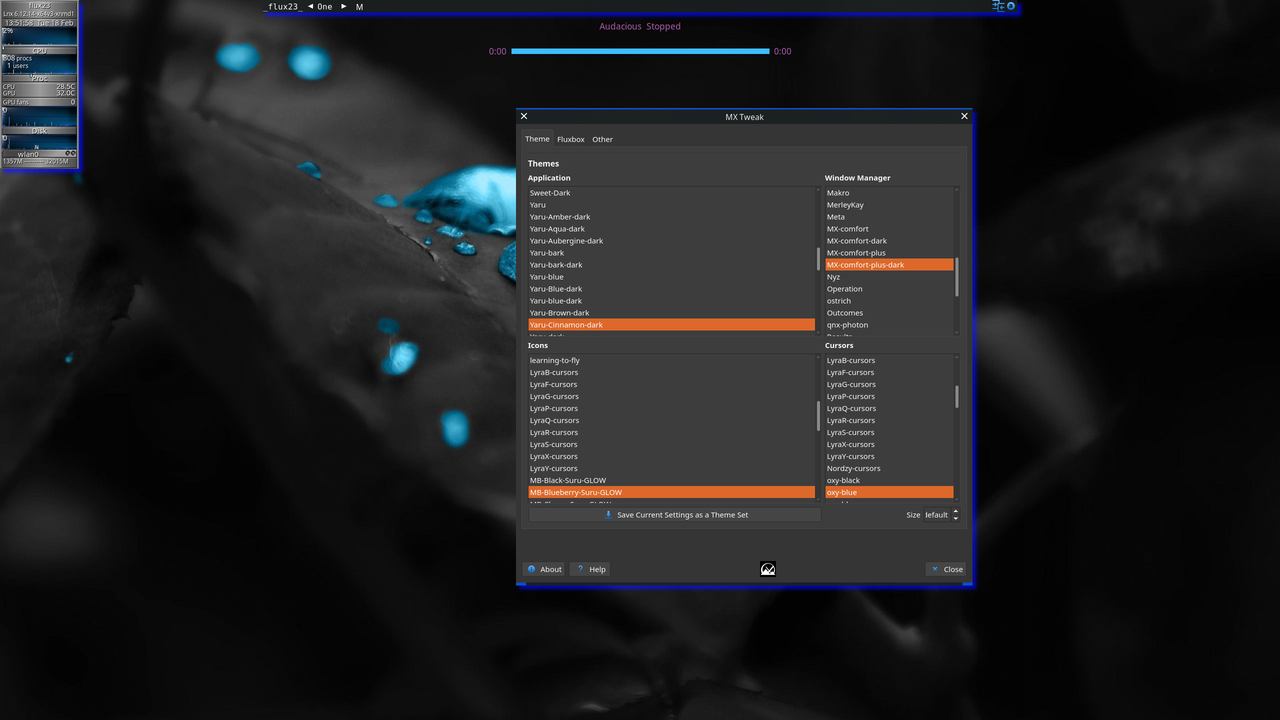The image size is (1280, 720).
Task: Select LyraB-cursors in the Cursors list
Action: [x=889, y=361]
